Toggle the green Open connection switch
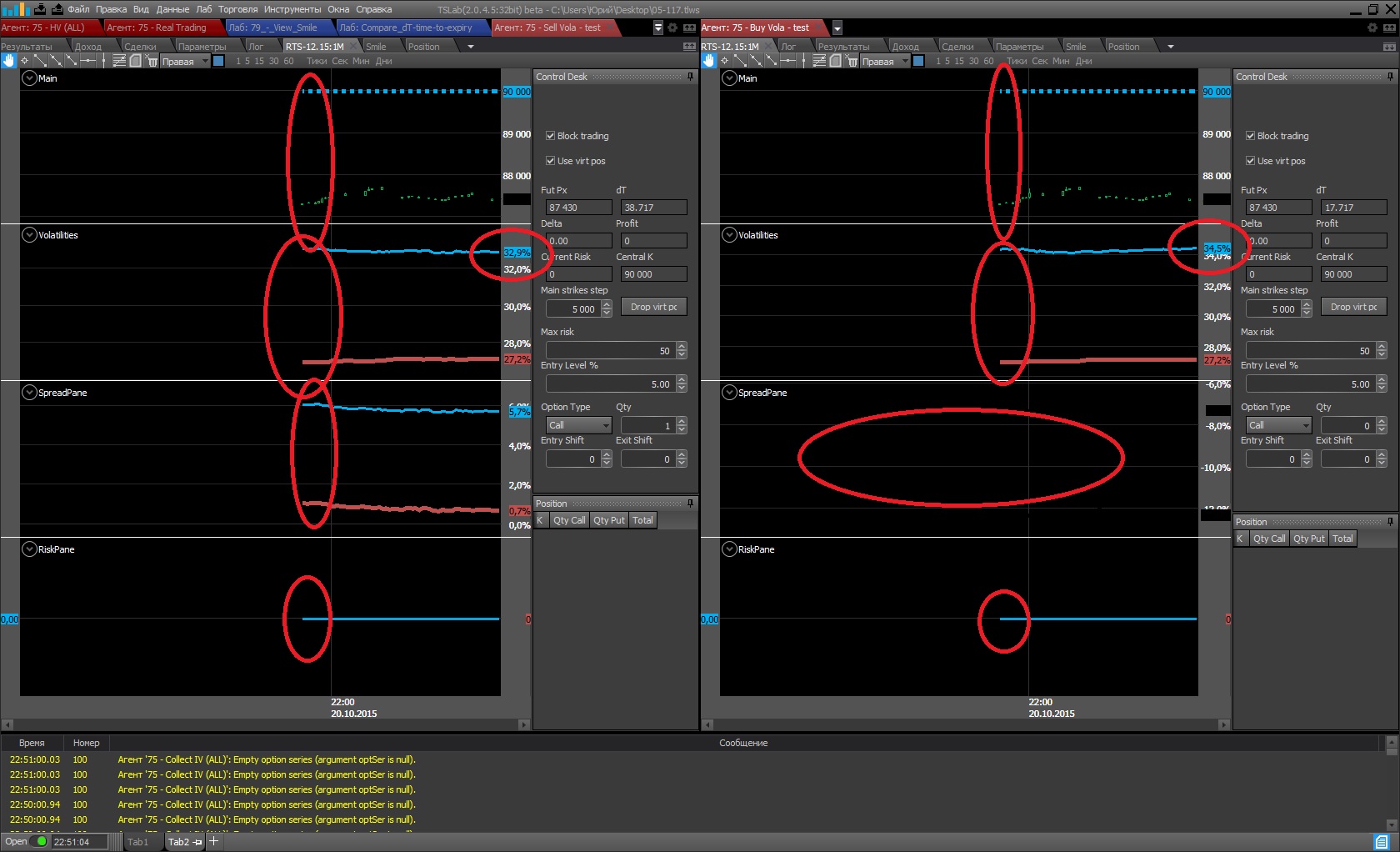Screen dimensions: 1400x852 [x=40, y=841]
